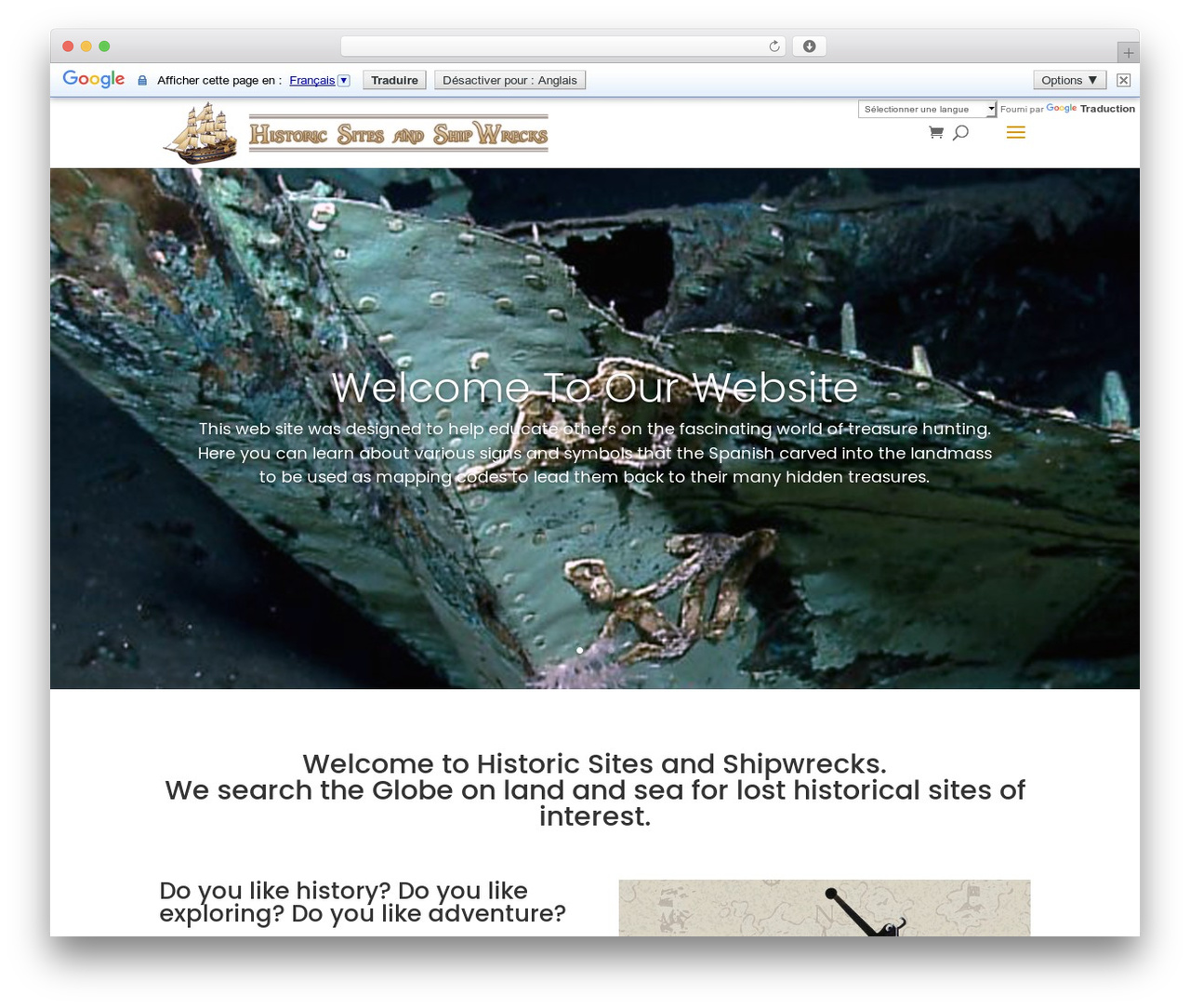
Task: Open the orange hamburger menu
Action: pos(1016,133)
